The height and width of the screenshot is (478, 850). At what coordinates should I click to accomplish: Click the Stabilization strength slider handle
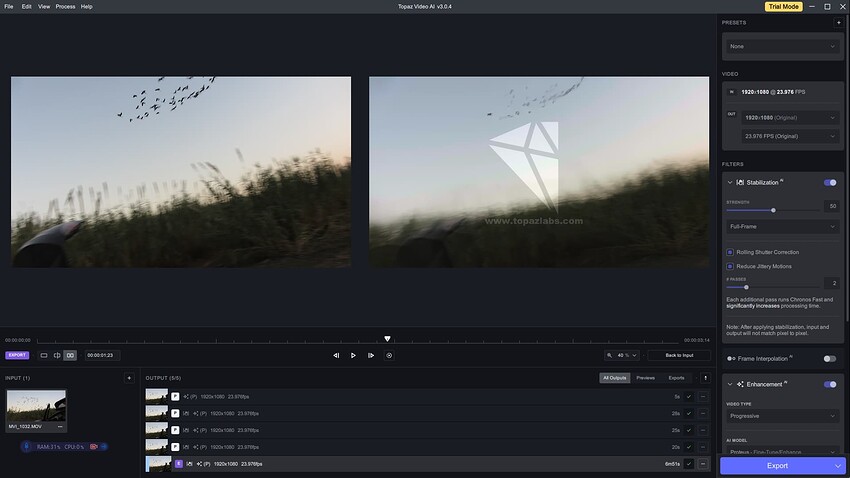tap(773, 210)
